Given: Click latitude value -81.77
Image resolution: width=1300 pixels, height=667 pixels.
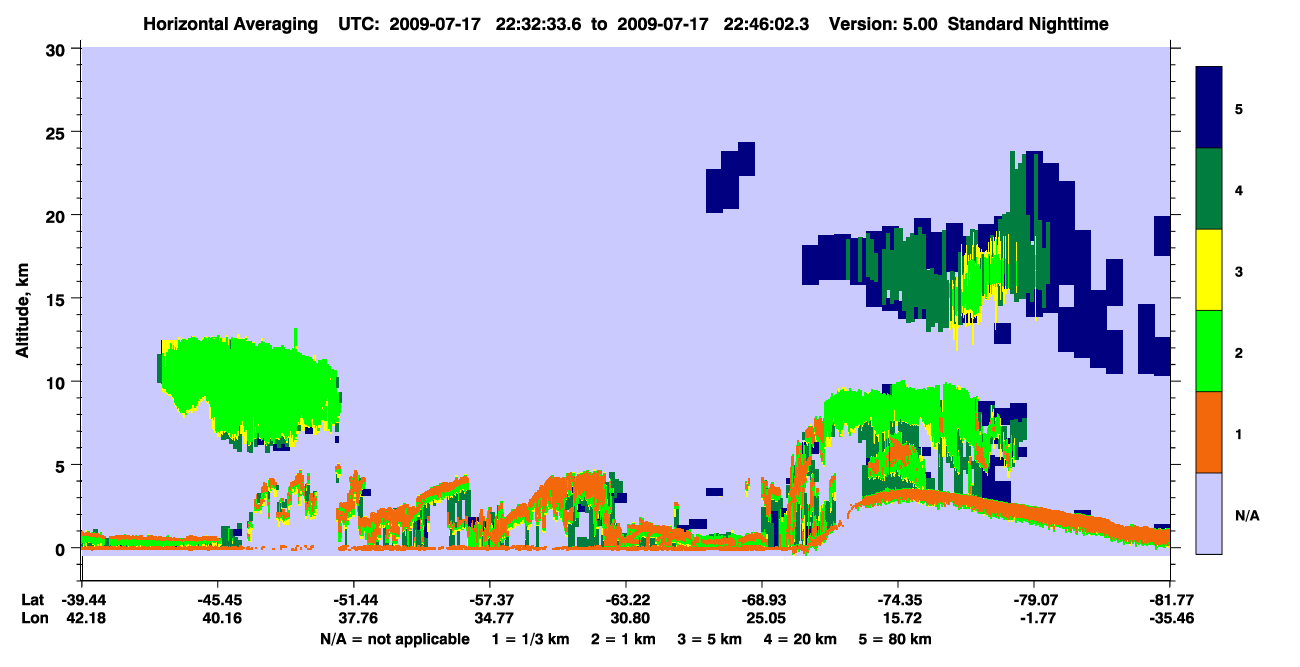Looking at the screenshot, I should [1169, 600].
